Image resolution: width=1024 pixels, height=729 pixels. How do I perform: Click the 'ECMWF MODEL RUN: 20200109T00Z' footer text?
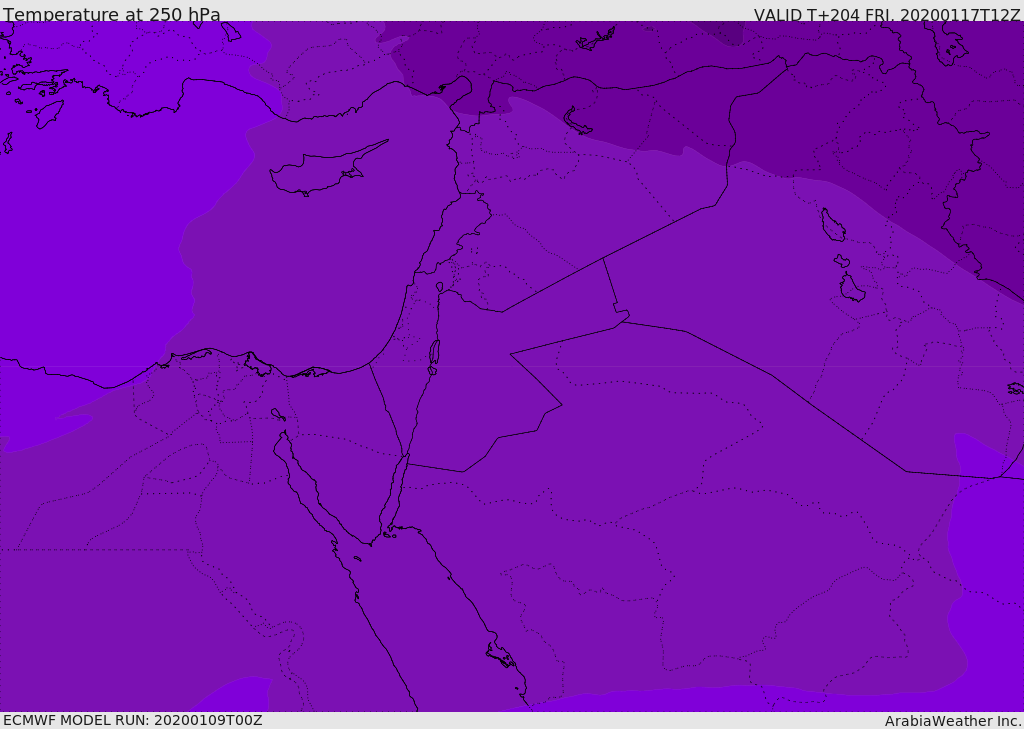point(133,720)
